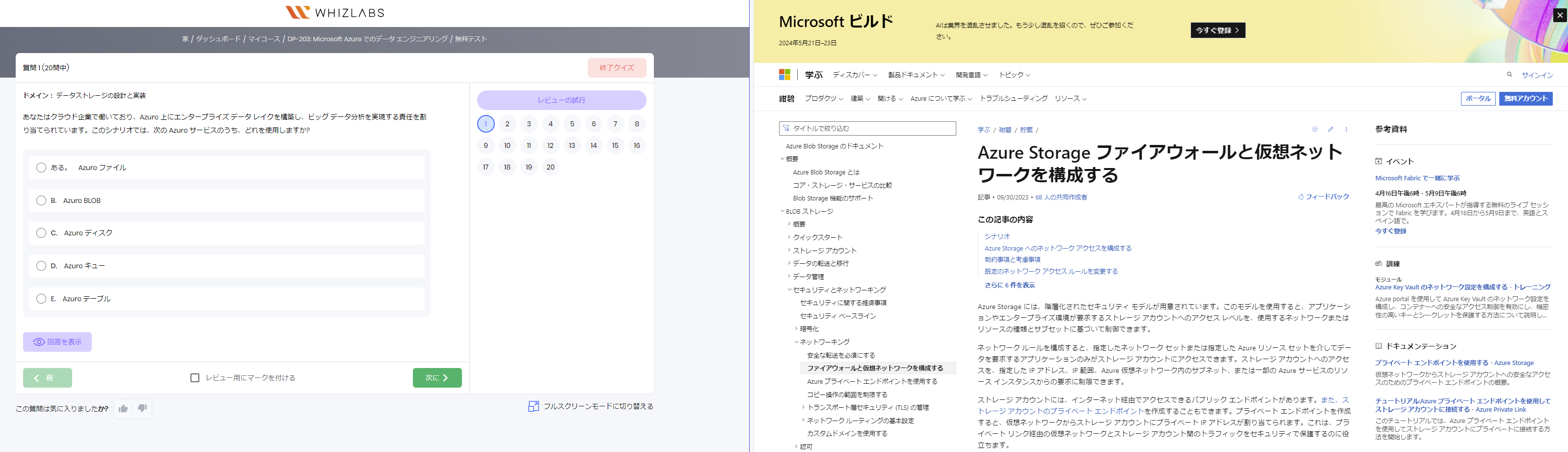Expand the 暗号化 tree node

pyautogui.click(x=797, y=328)
